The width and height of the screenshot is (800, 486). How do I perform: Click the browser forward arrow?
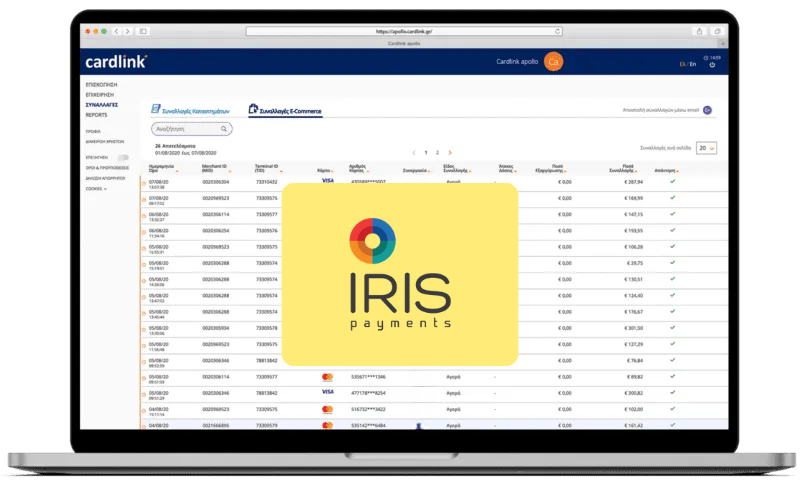tap(125, 32)
